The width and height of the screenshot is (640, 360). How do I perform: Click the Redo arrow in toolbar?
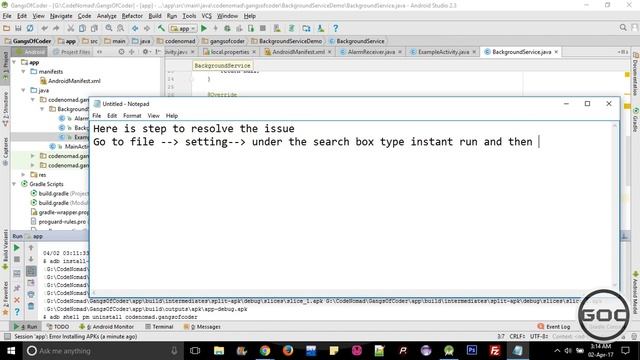coord(56,28)
